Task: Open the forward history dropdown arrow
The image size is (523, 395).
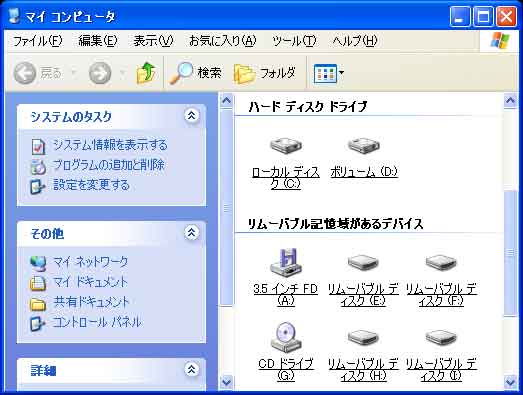Action: click(x=122, y=72)
